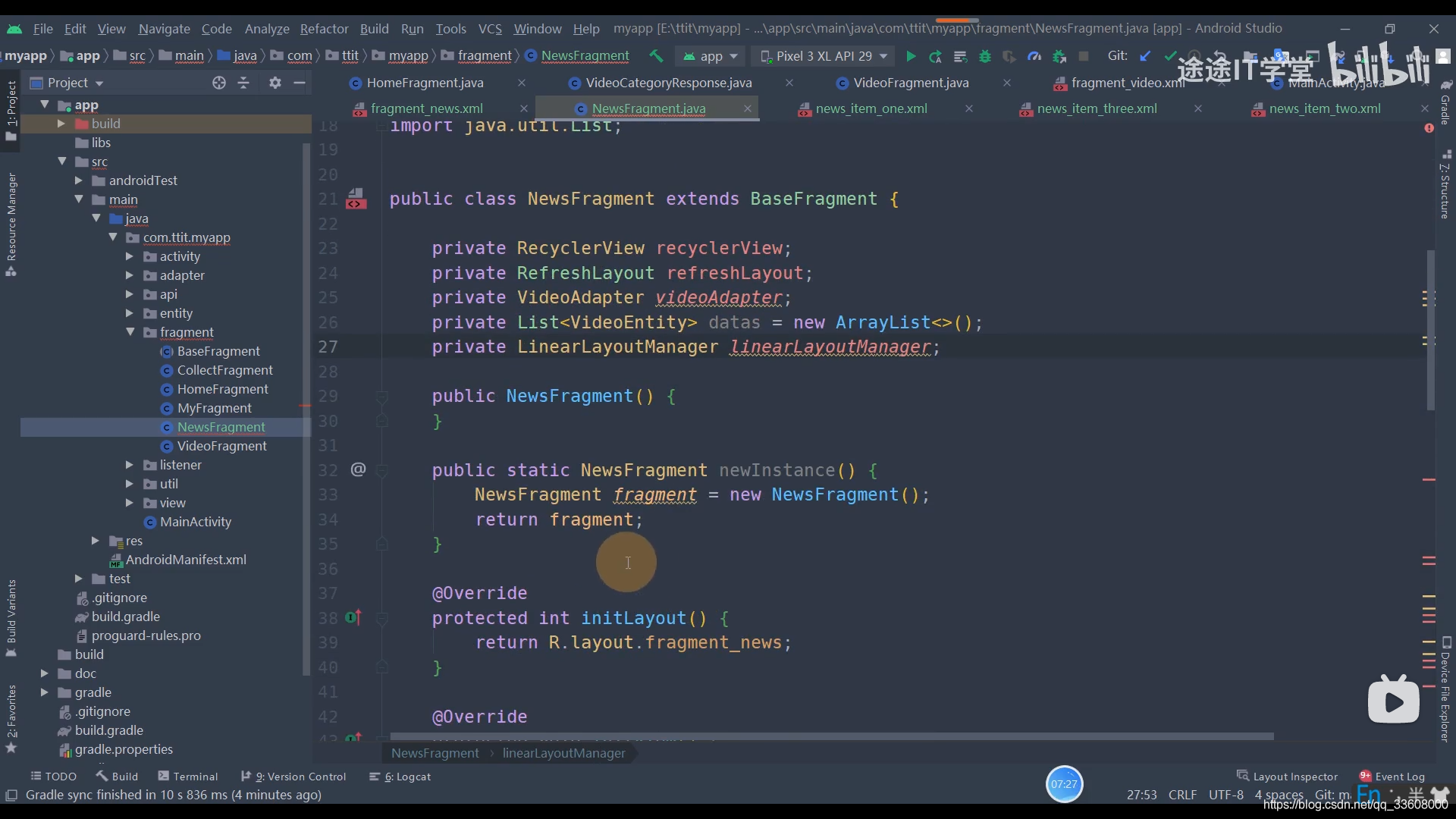Open the Terminal tool window
Viewport: 1456px width, 819px height.
click(x=188, y=777)
